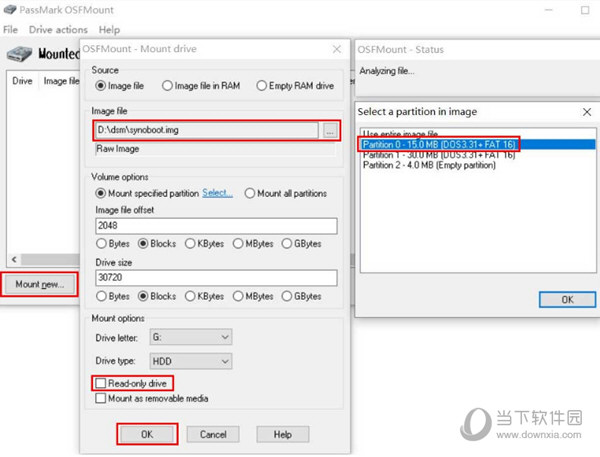The image size is (600, 457).
Task: Set offset unit to Bytes
Action: pos(101,243)
